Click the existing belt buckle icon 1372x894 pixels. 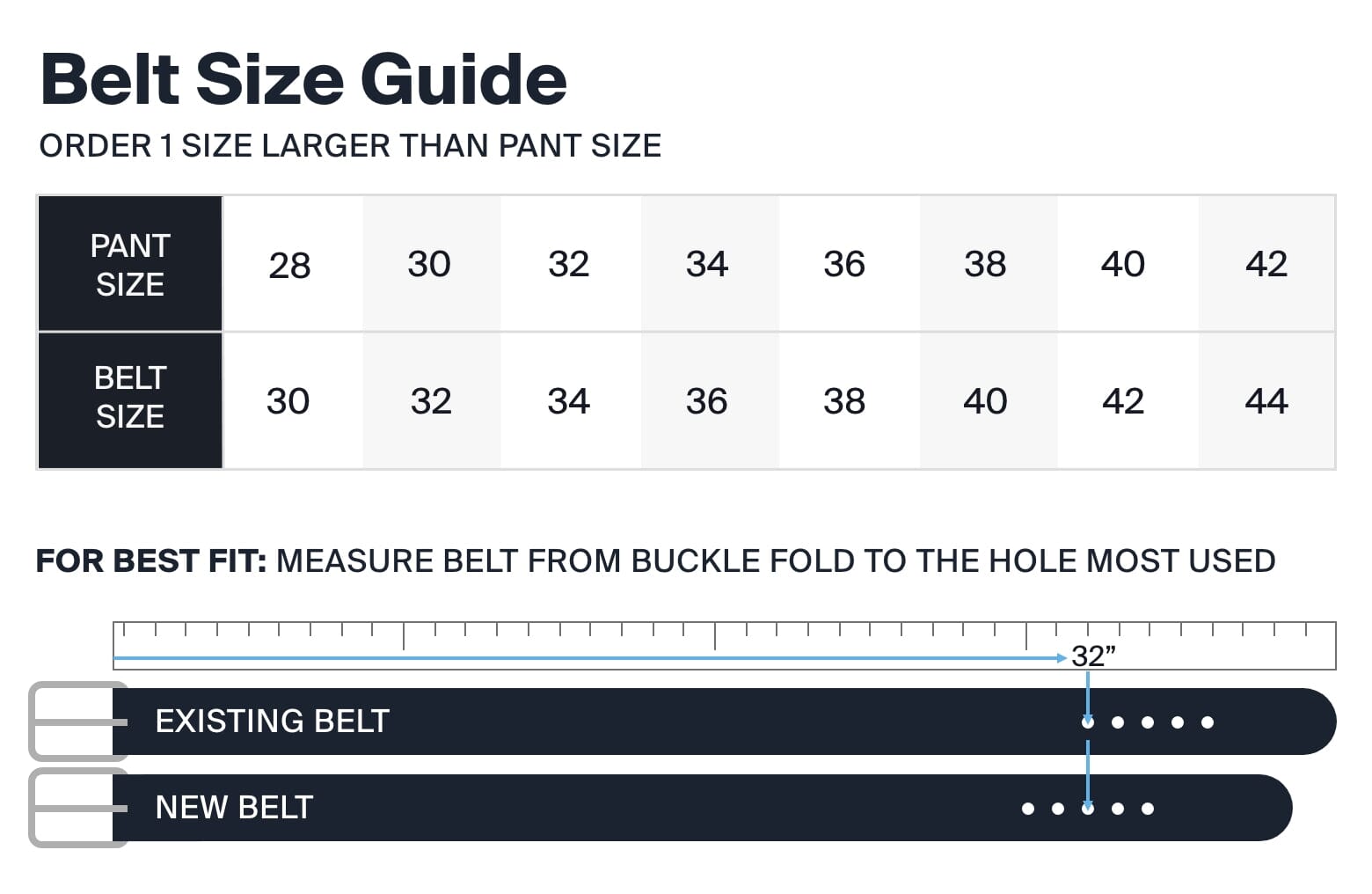click(x=78, y=722)
